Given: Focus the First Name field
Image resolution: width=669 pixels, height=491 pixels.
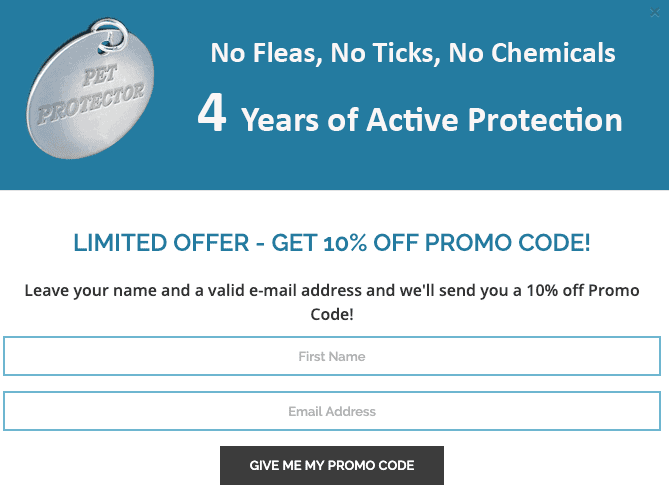Looking at the screenshot, I should (332, 356).
